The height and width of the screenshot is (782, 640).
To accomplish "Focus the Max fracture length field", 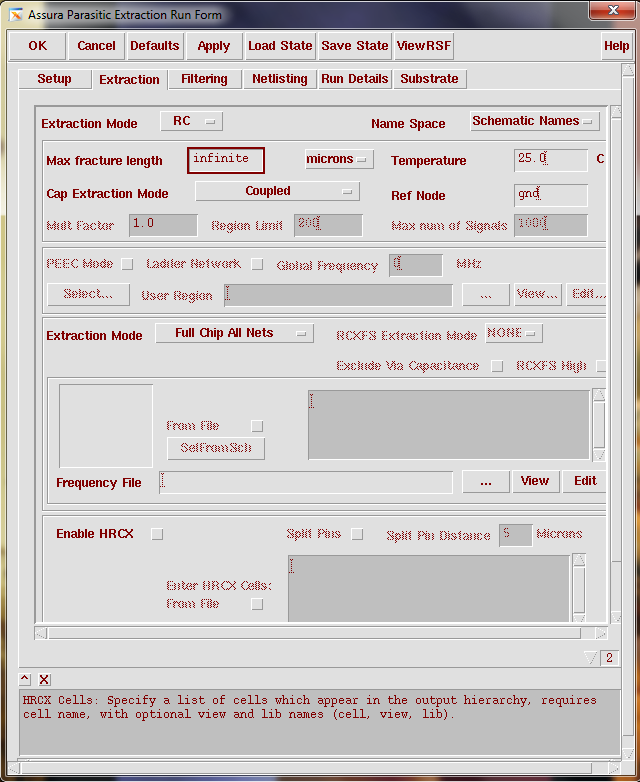I will 226,160.
